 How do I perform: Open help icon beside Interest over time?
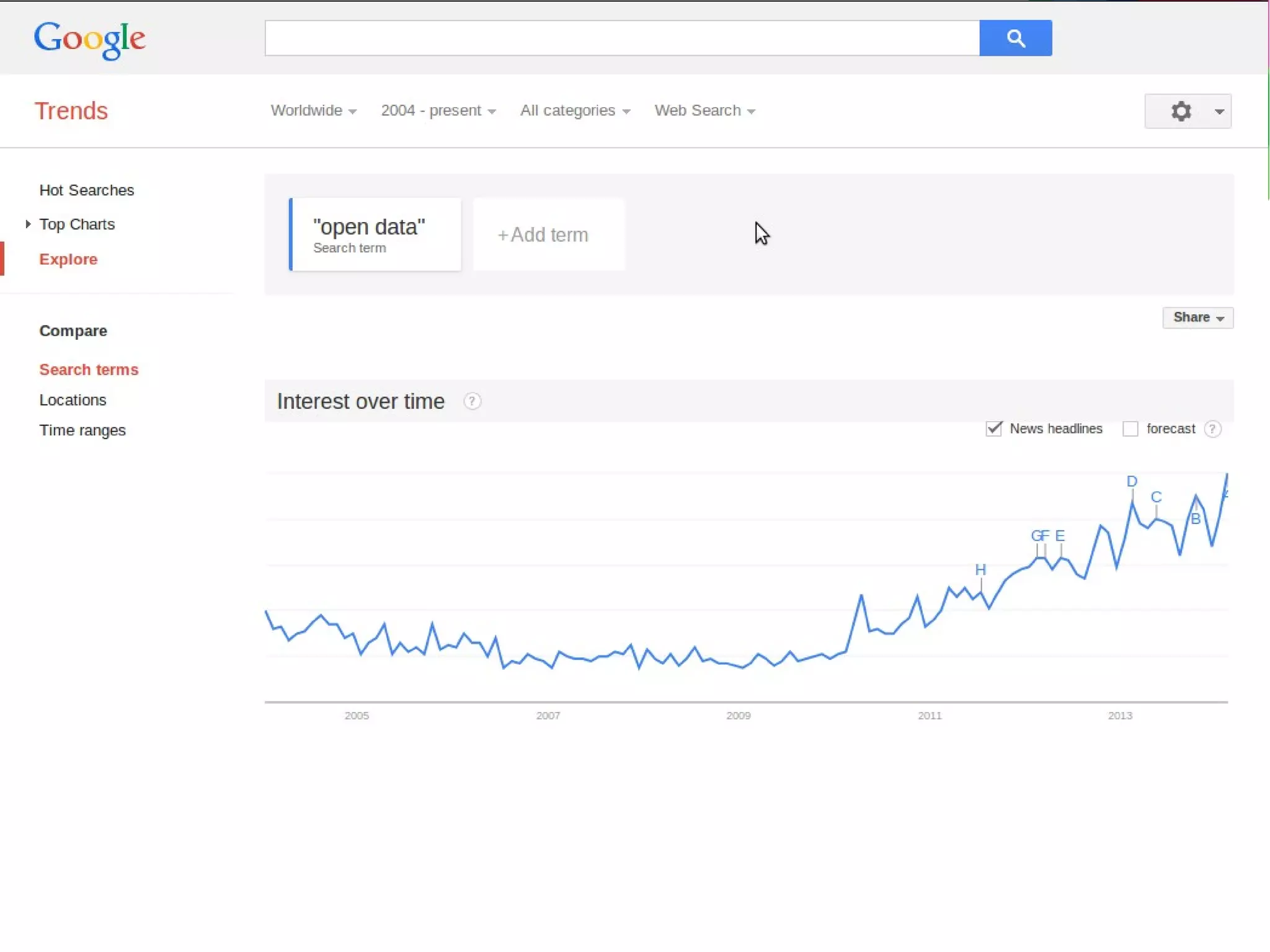[x=472, y=401]
